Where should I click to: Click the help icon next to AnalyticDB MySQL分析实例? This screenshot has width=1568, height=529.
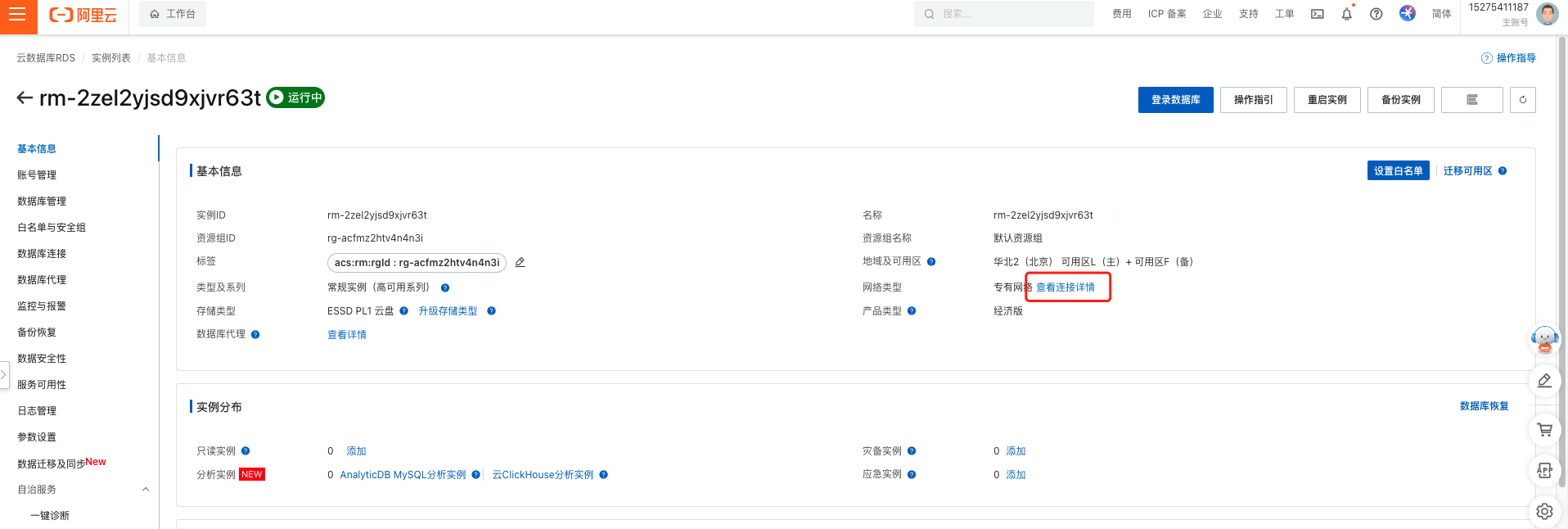(475, 475)
